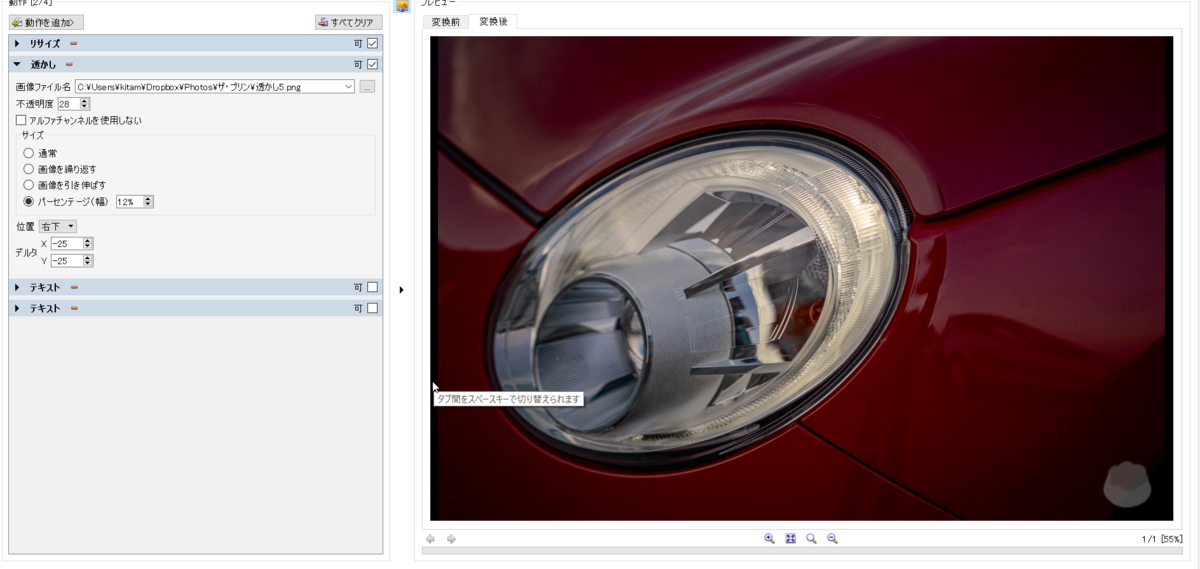Click the progress bar below the preview
Screen dimensions: 1200x569
pos(802,551)
